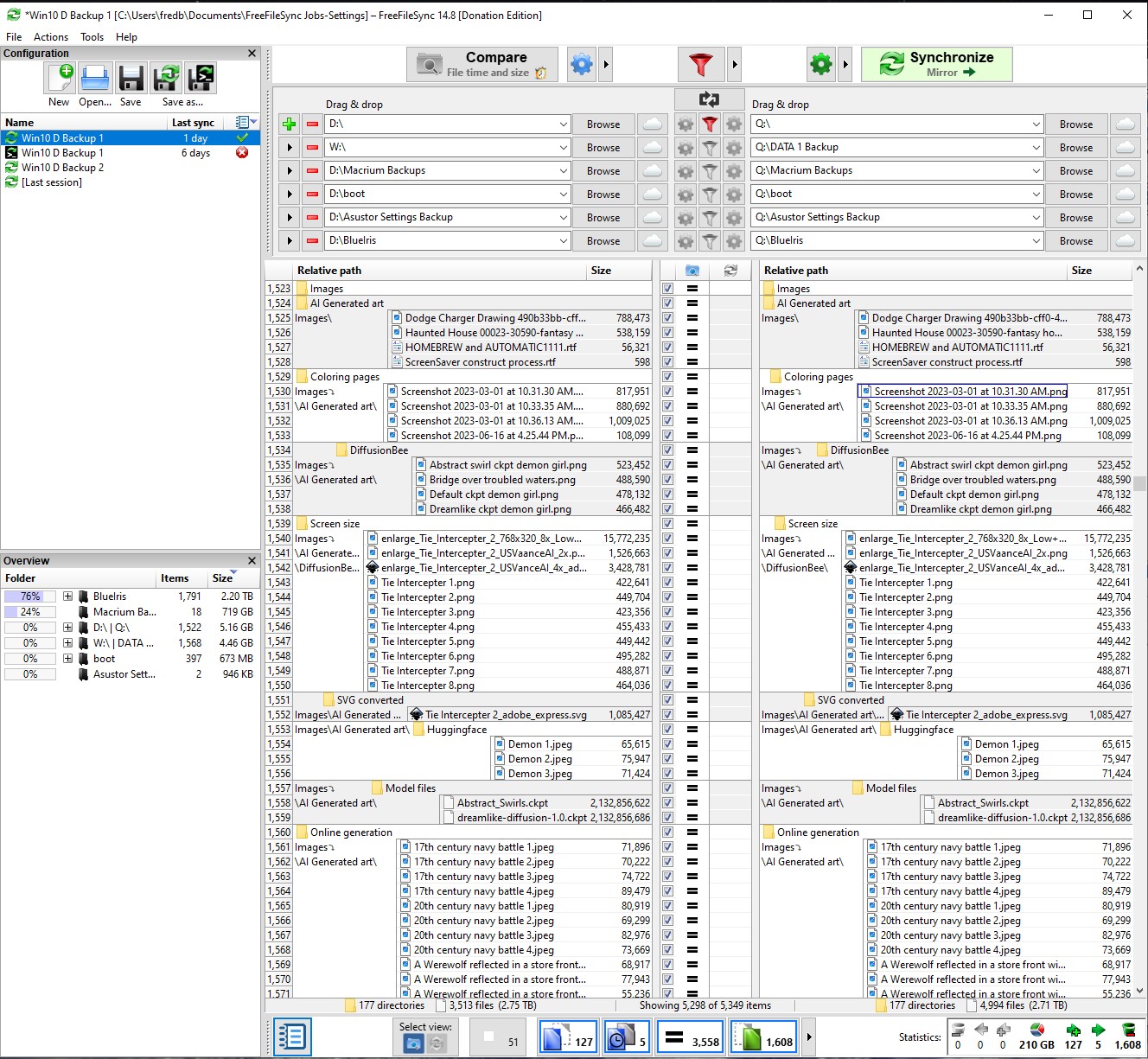The width and height of the screenshot is (1148, 1059).
Task: Open arrow menu beside comparison settings gear
Action: coord(606,64)
